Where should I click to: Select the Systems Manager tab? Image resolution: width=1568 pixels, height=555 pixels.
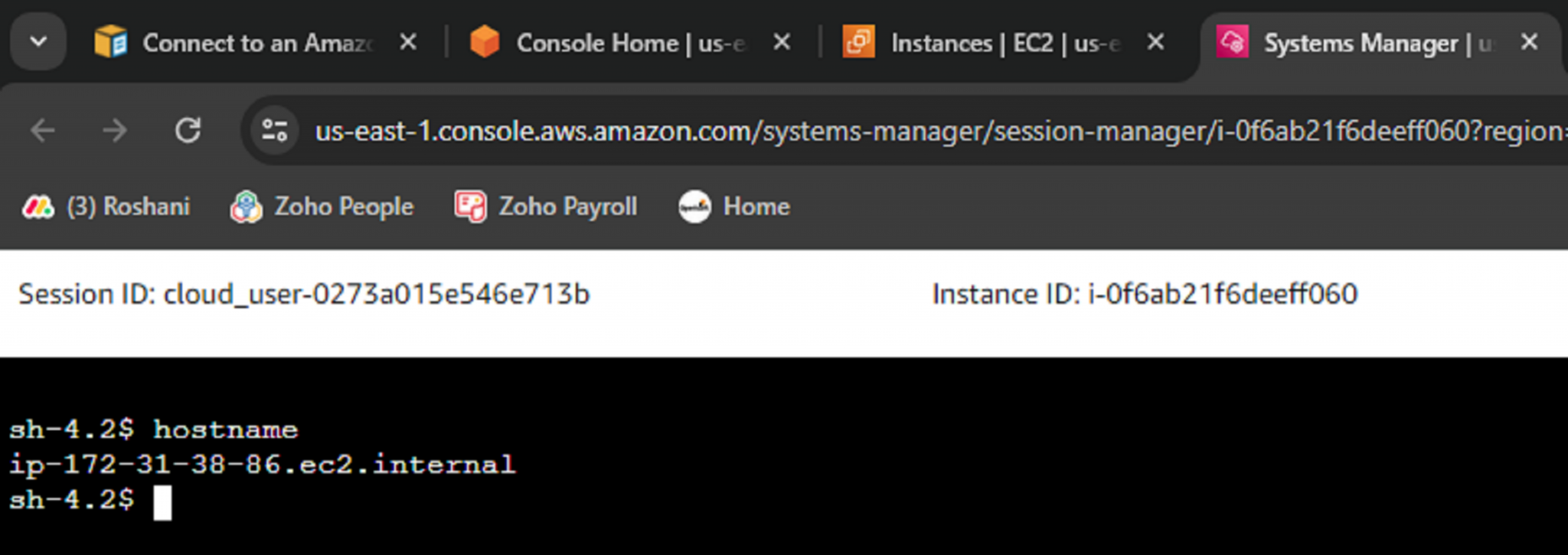click(1363, 43)
